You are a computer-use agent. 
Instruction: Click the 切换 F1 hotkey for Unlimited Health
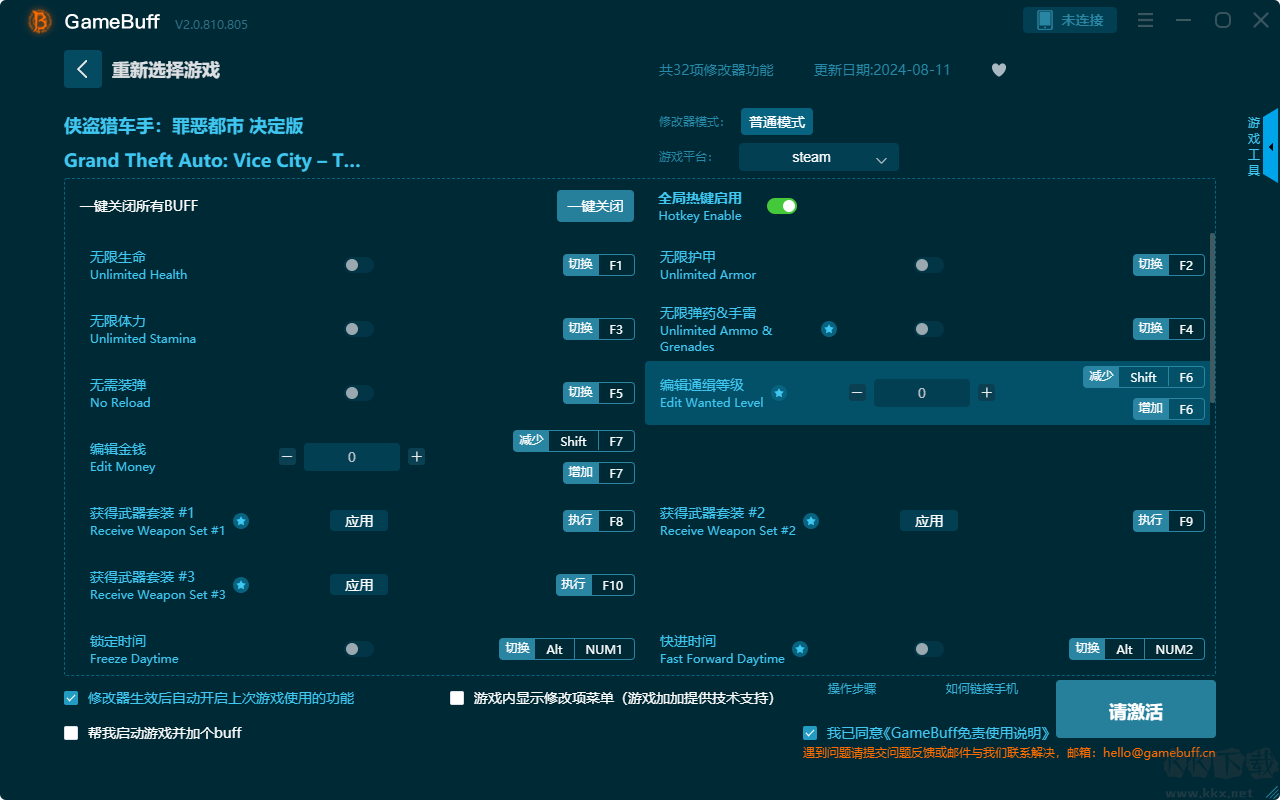tap(599, 265)
